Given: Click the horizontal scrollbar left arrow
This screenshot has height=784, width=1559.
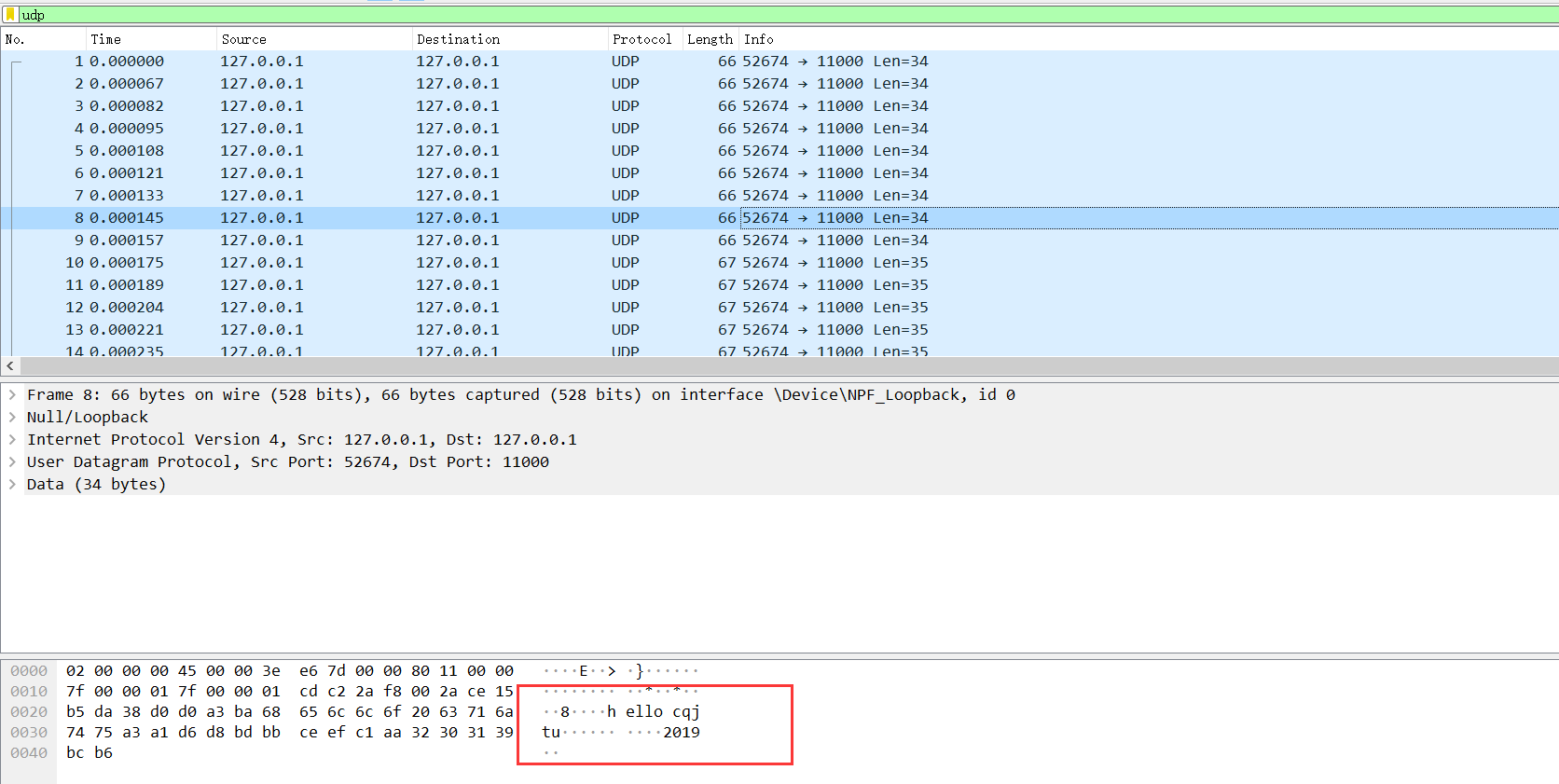Looking at the screenshot, I should [x=10, y=366].
